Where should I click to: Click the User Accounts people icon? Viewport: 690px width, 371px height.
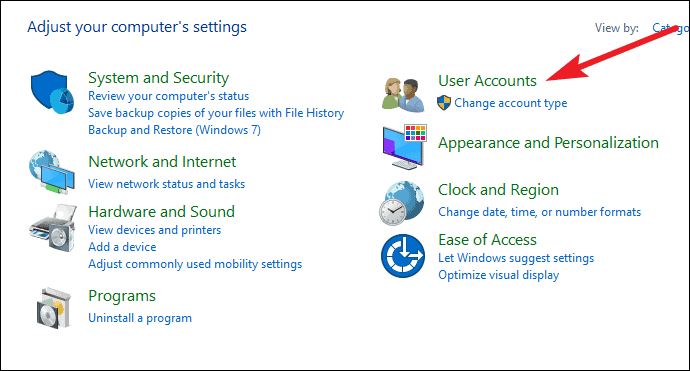(x=403, y=95)
